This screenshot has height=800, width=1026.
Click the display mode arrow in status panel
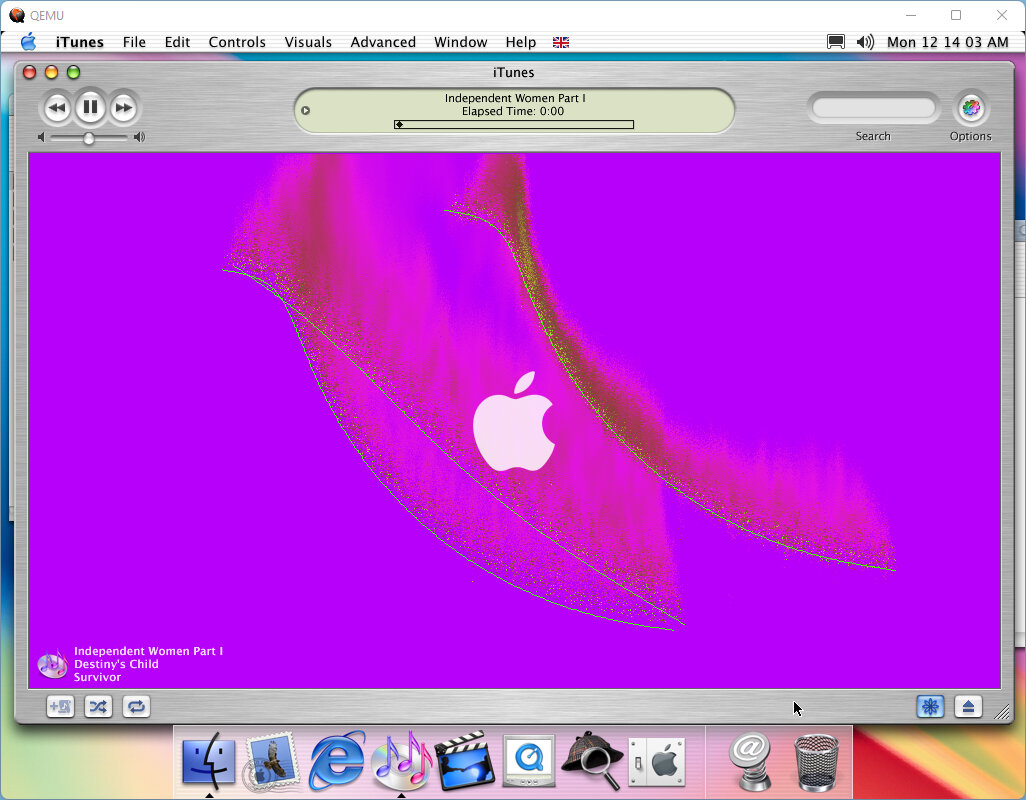[306, 111]
